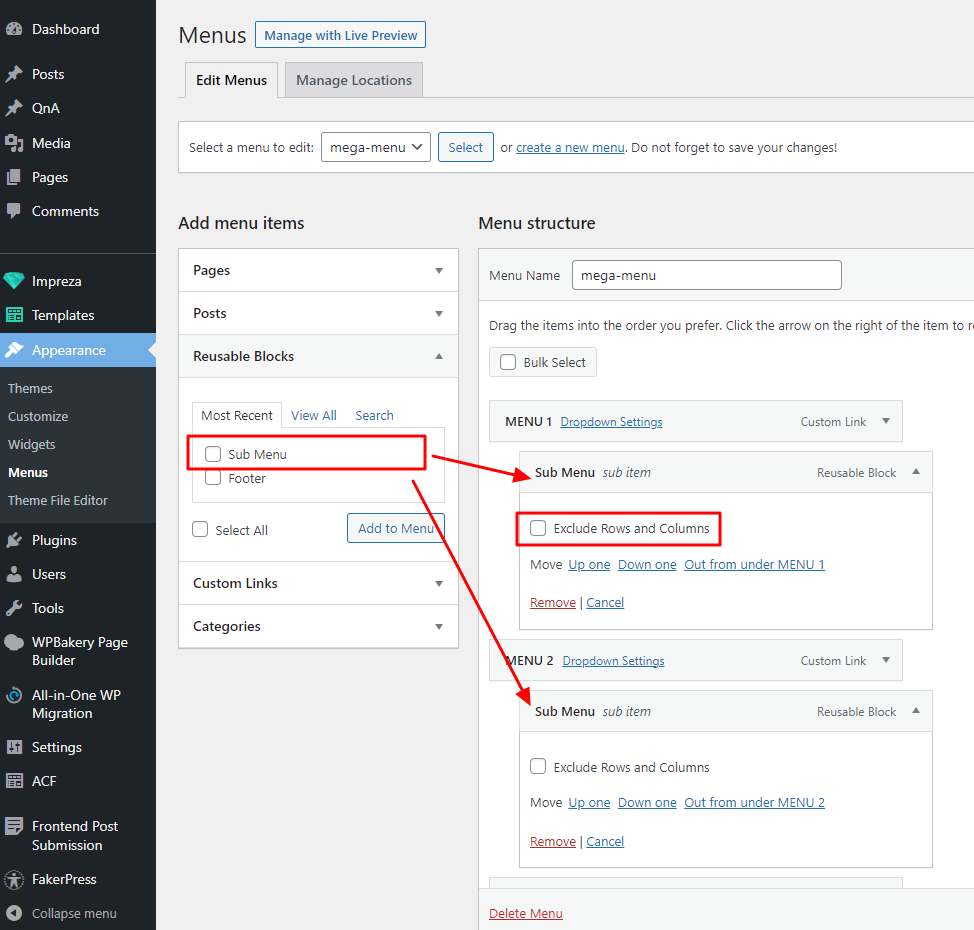
Task: Click the Settings sliders icon
Action: click(14, 747)
